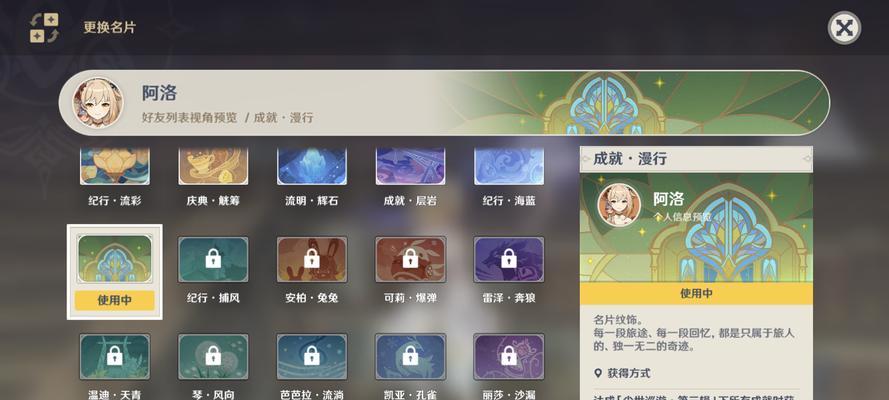Select the 纪行·海蓝 namecard thumbnail
The height and width of the screenshot is (400, 889).
tap(509, 166)
